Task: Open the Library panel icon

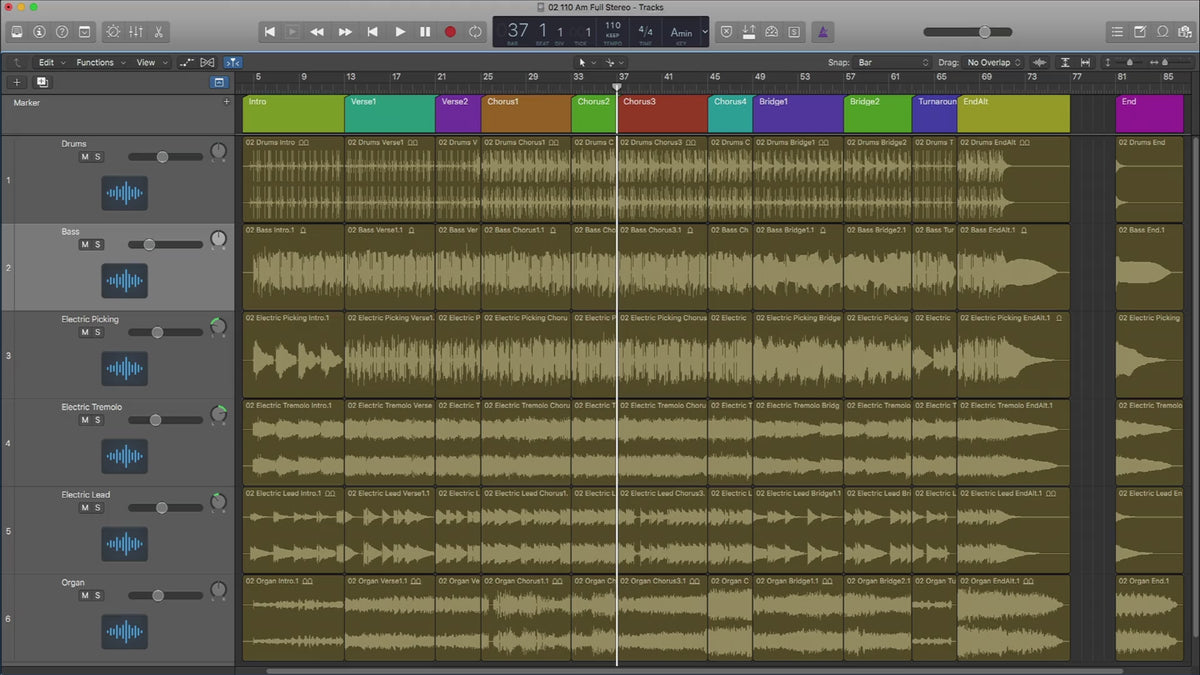Action: pyautogui.click(x=17, y=32)
